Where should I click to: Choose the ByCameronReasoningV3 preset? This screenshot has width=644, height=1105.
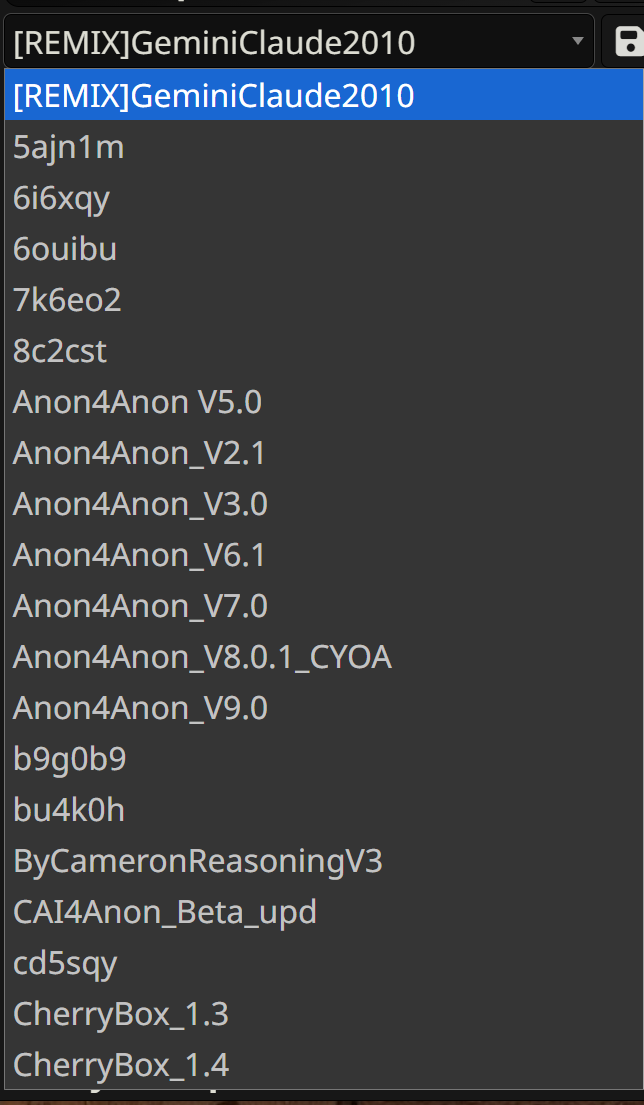coord(198,862)
